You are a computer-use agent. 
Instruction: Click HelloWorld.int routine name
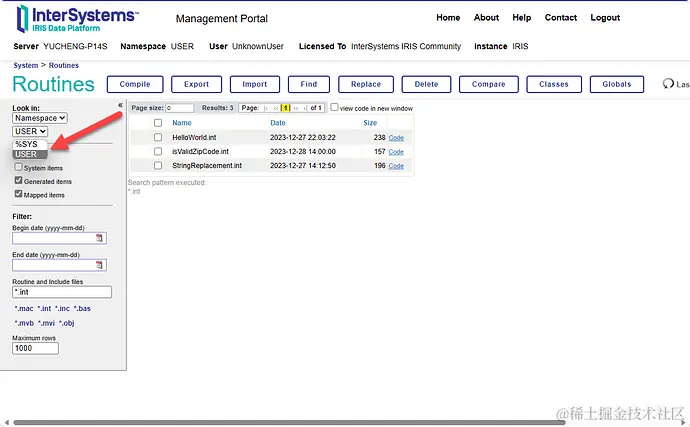194,137
